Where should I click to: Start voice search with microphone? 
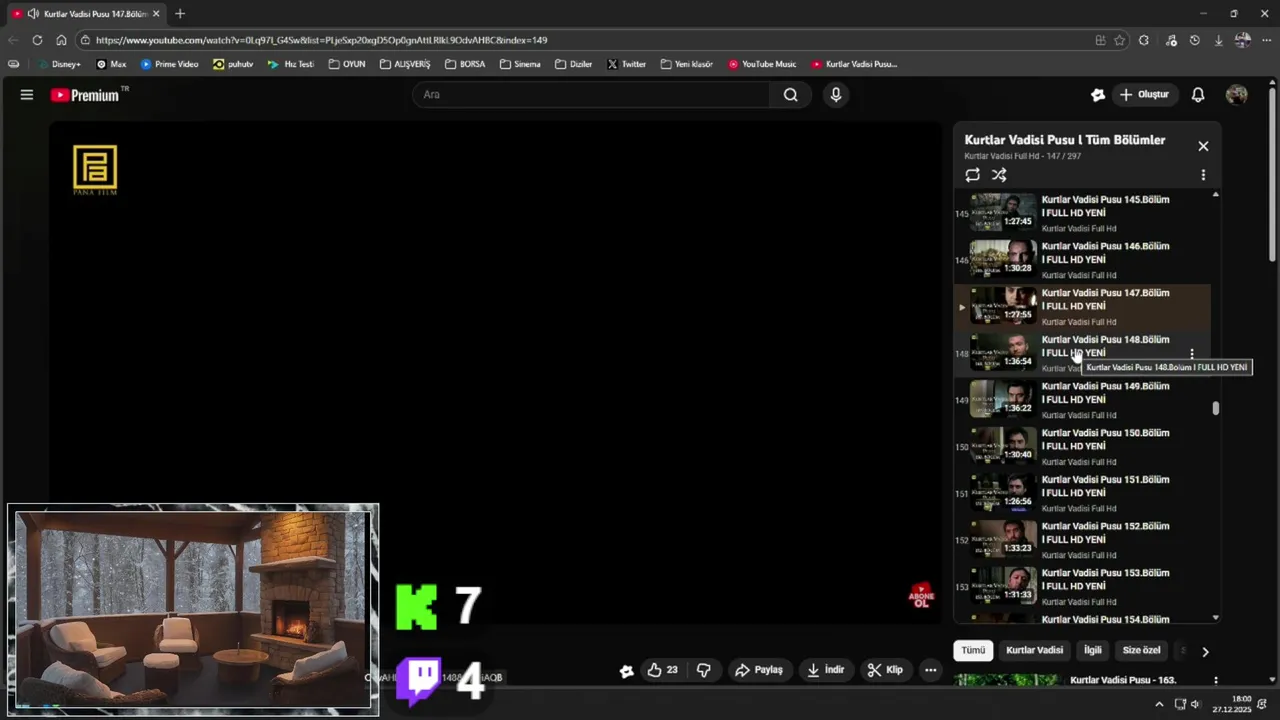point(836,95)
